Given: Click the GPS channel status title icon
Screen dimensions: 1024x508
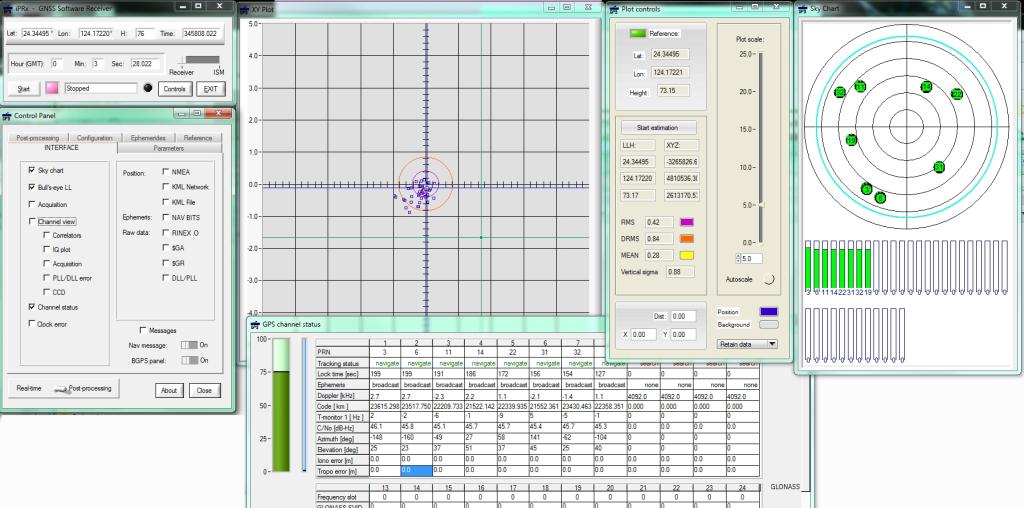Looking at the screenshot, I should click(255, 324).
